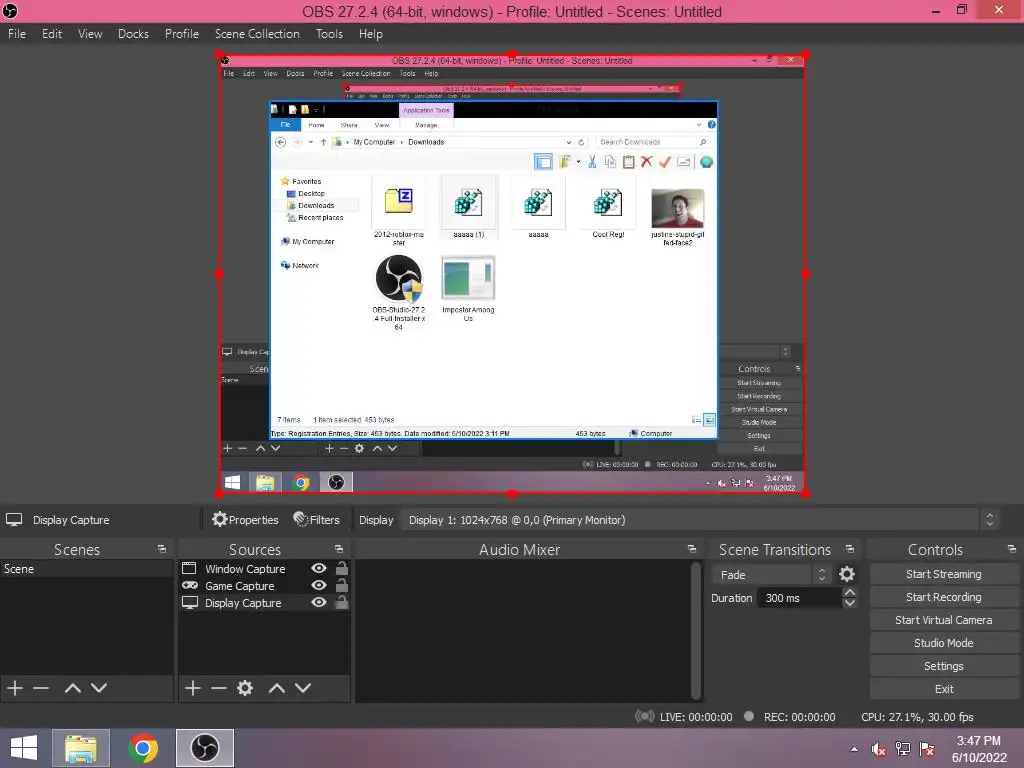
Task: Click Start Streaming button
Action: (944, 574)
